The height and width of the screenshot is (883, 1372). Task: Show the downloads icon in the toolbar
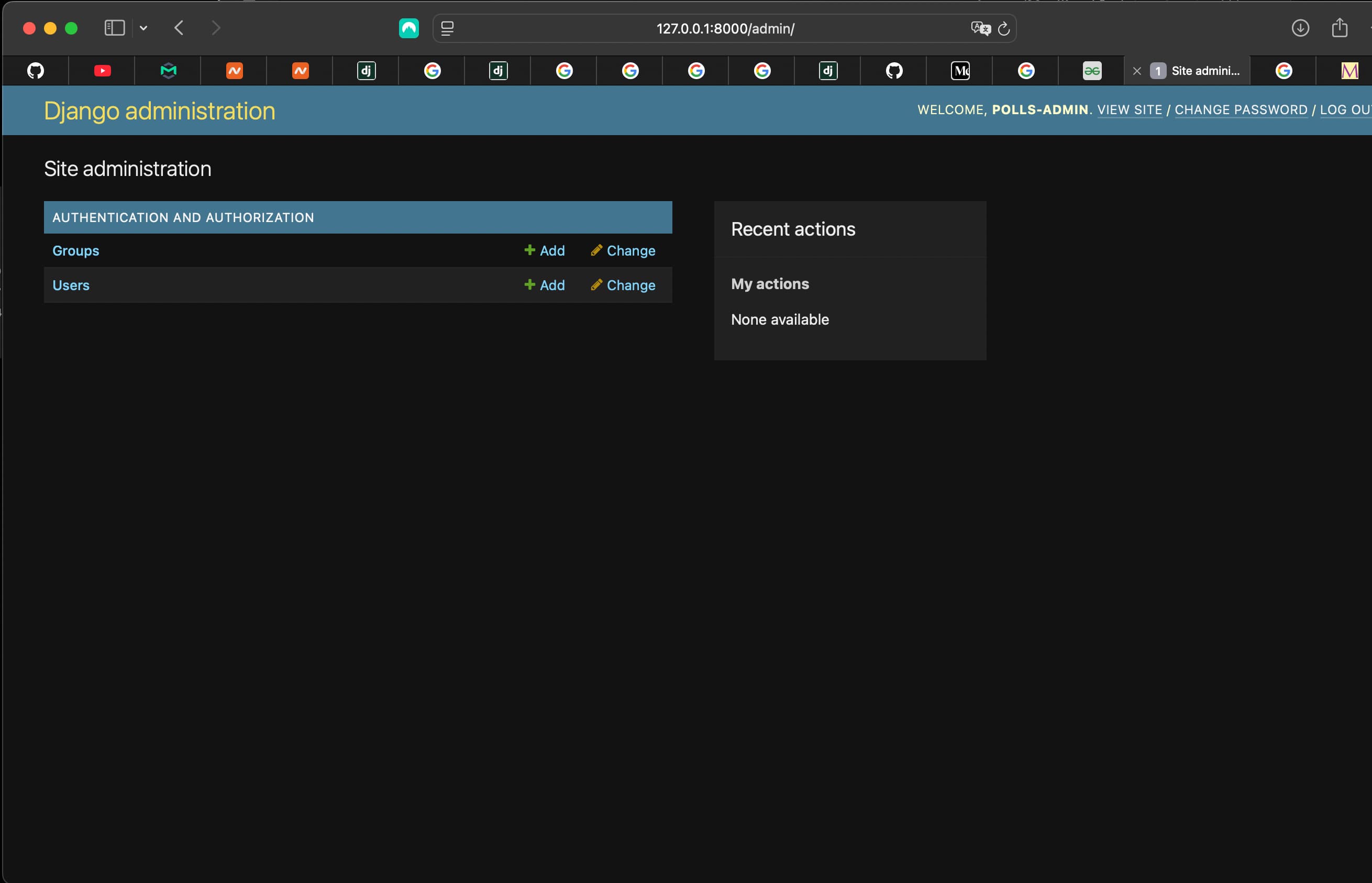[1300, 28]
